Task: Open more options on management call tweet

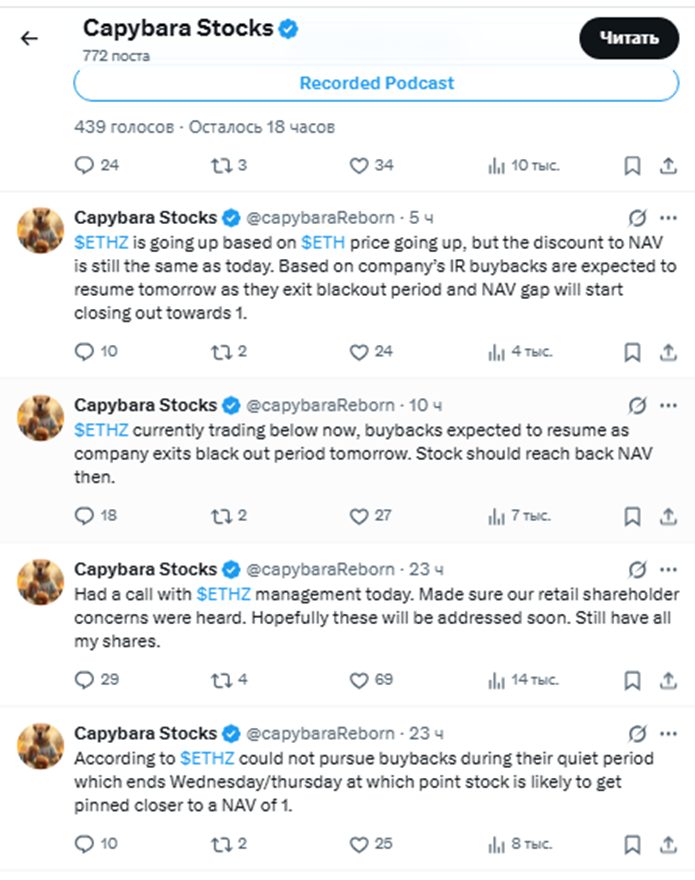Action: click(667, 569)
